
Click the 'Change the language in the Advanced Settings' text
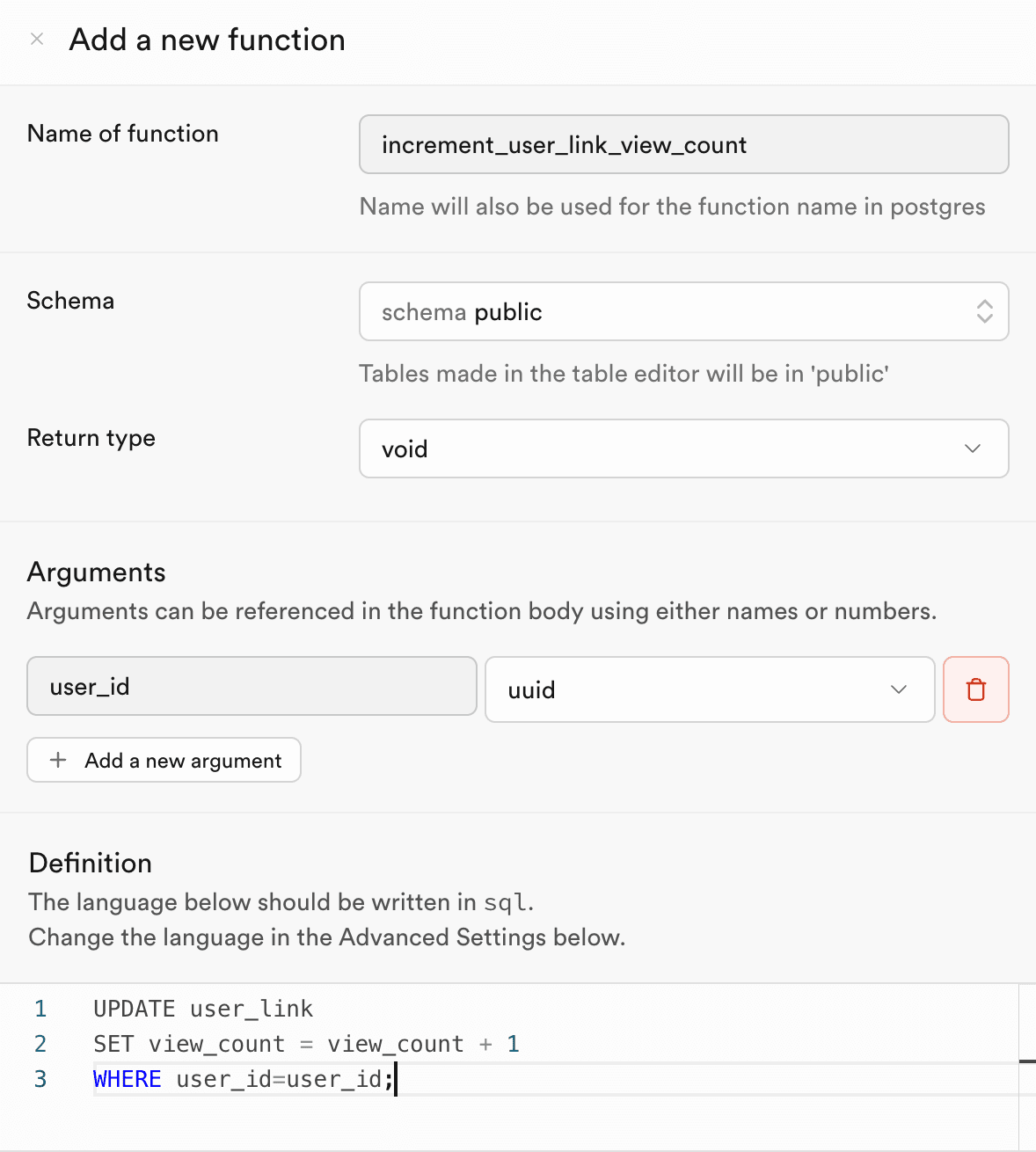pyautogui.click(x=327, y=937)
